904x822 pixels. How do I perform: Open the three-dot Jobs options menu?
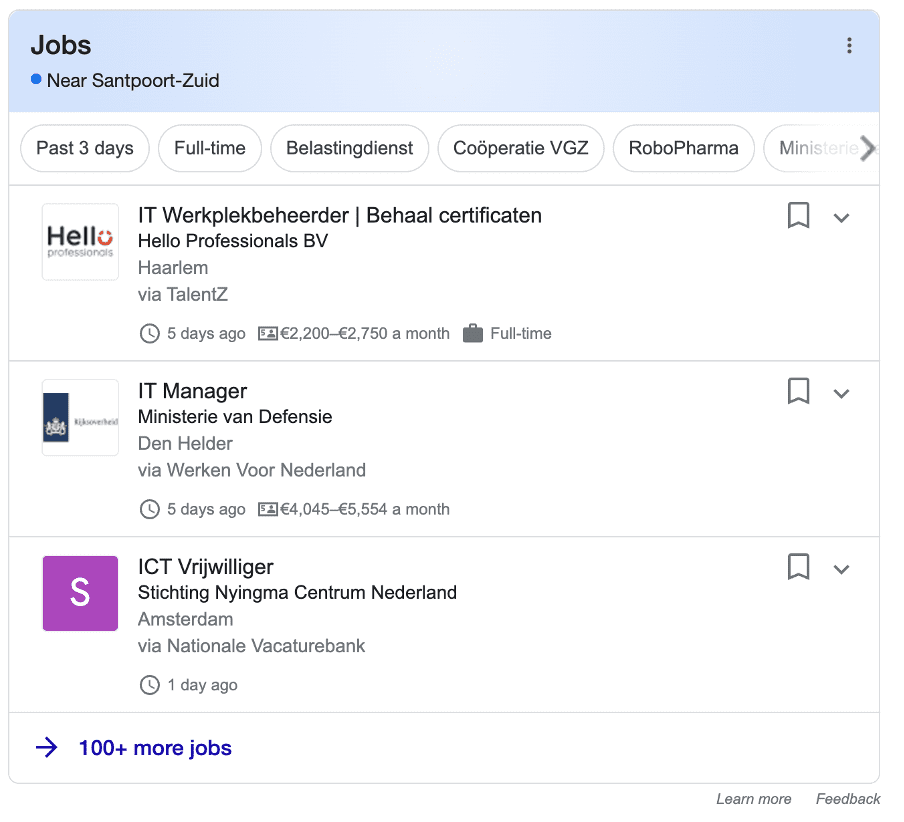[x=849, y=46]
